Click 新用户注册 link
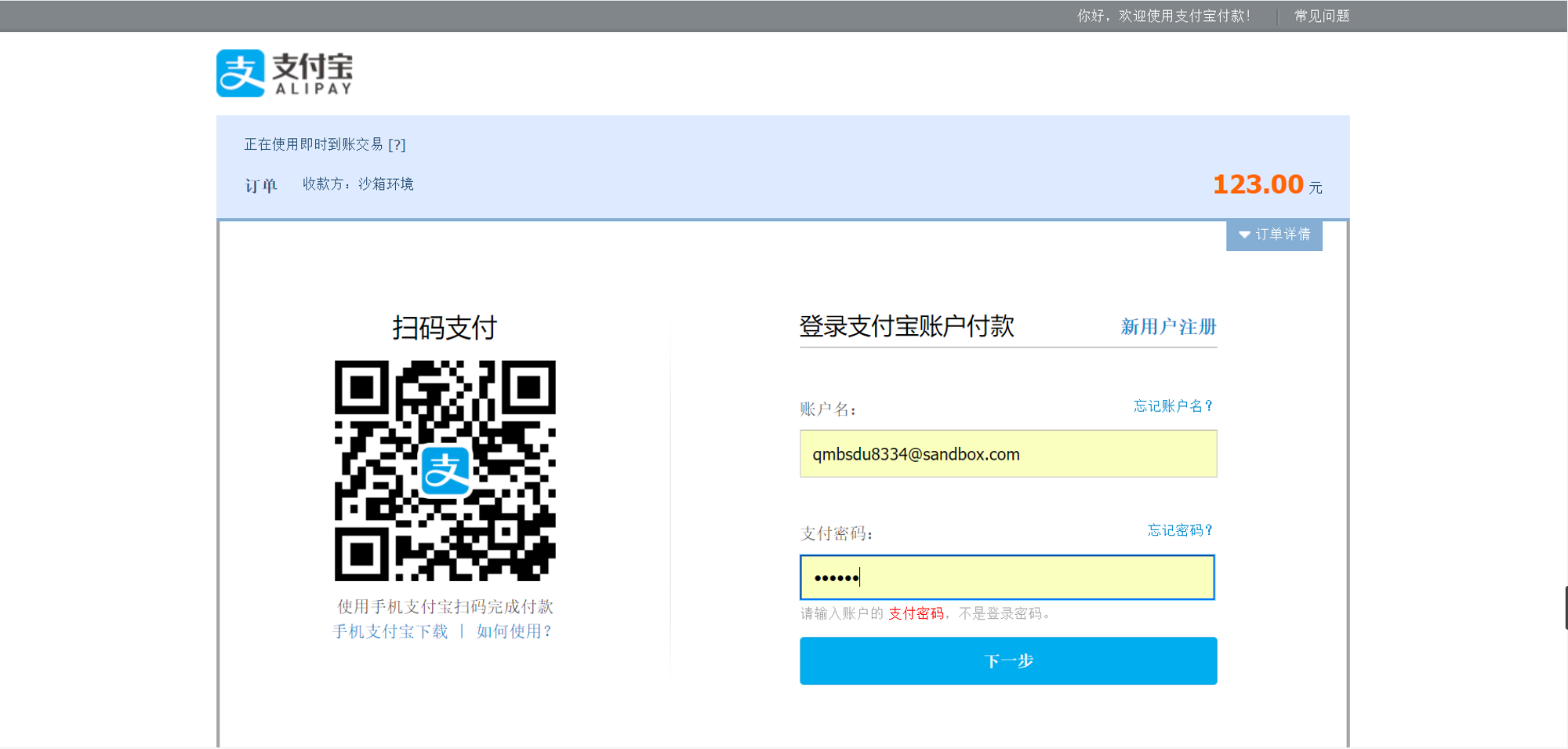 click(x=1168, y=326)
